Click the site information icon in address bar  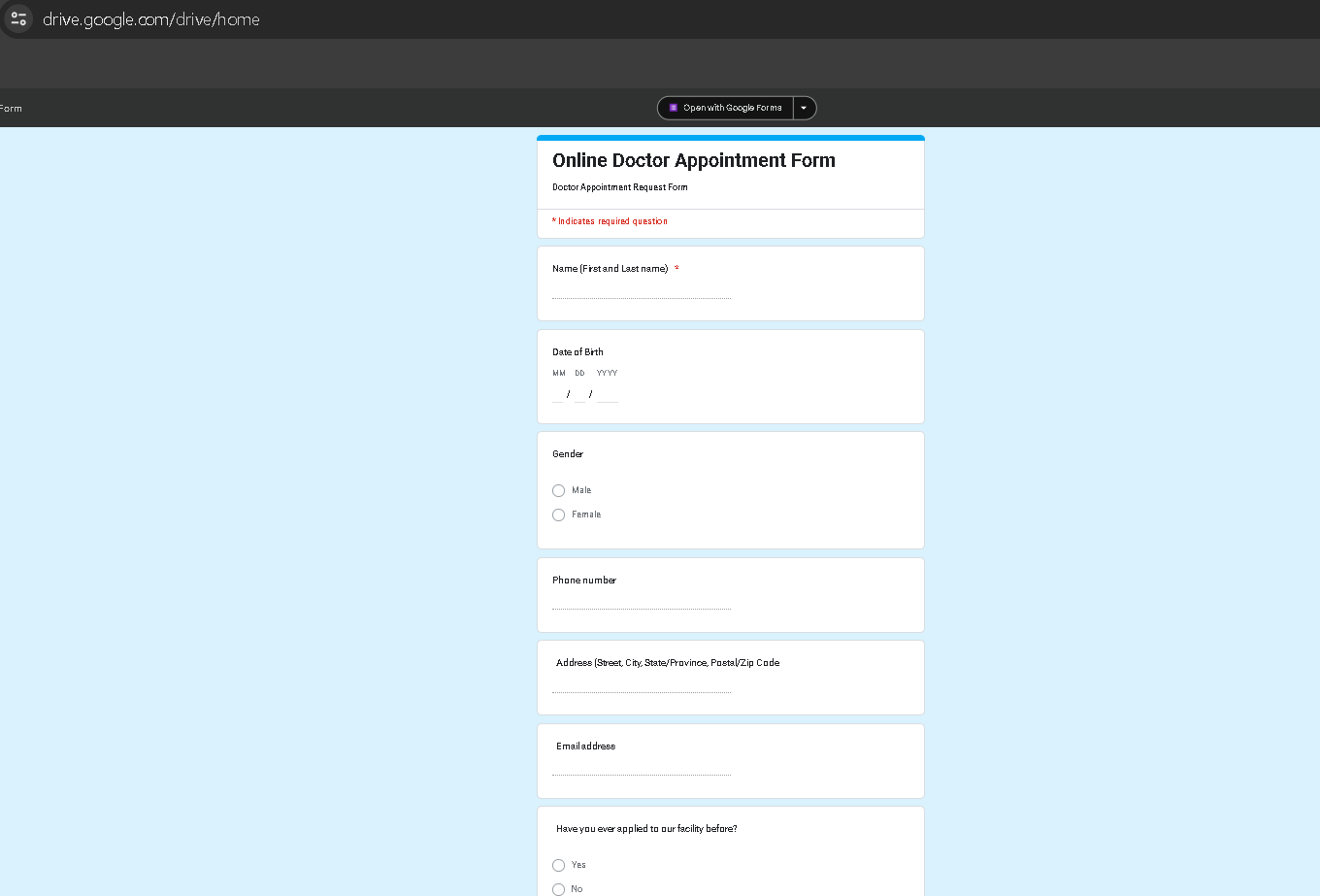coord(18,18)
